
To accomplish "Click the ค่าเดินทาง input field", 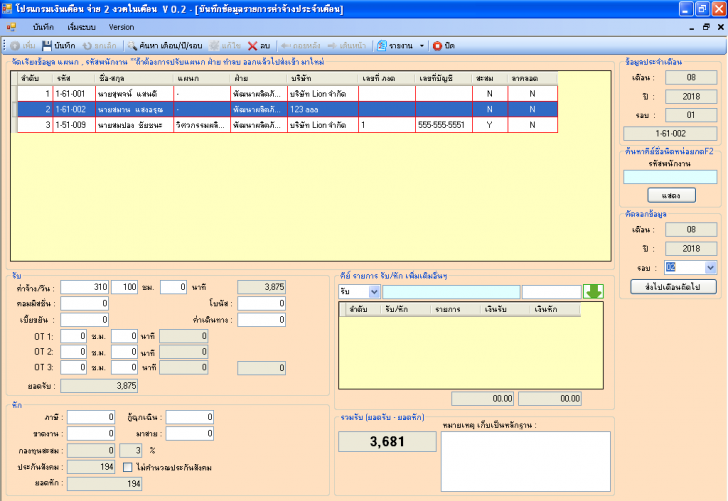I will pyautogui.click(x=261, y=319).
